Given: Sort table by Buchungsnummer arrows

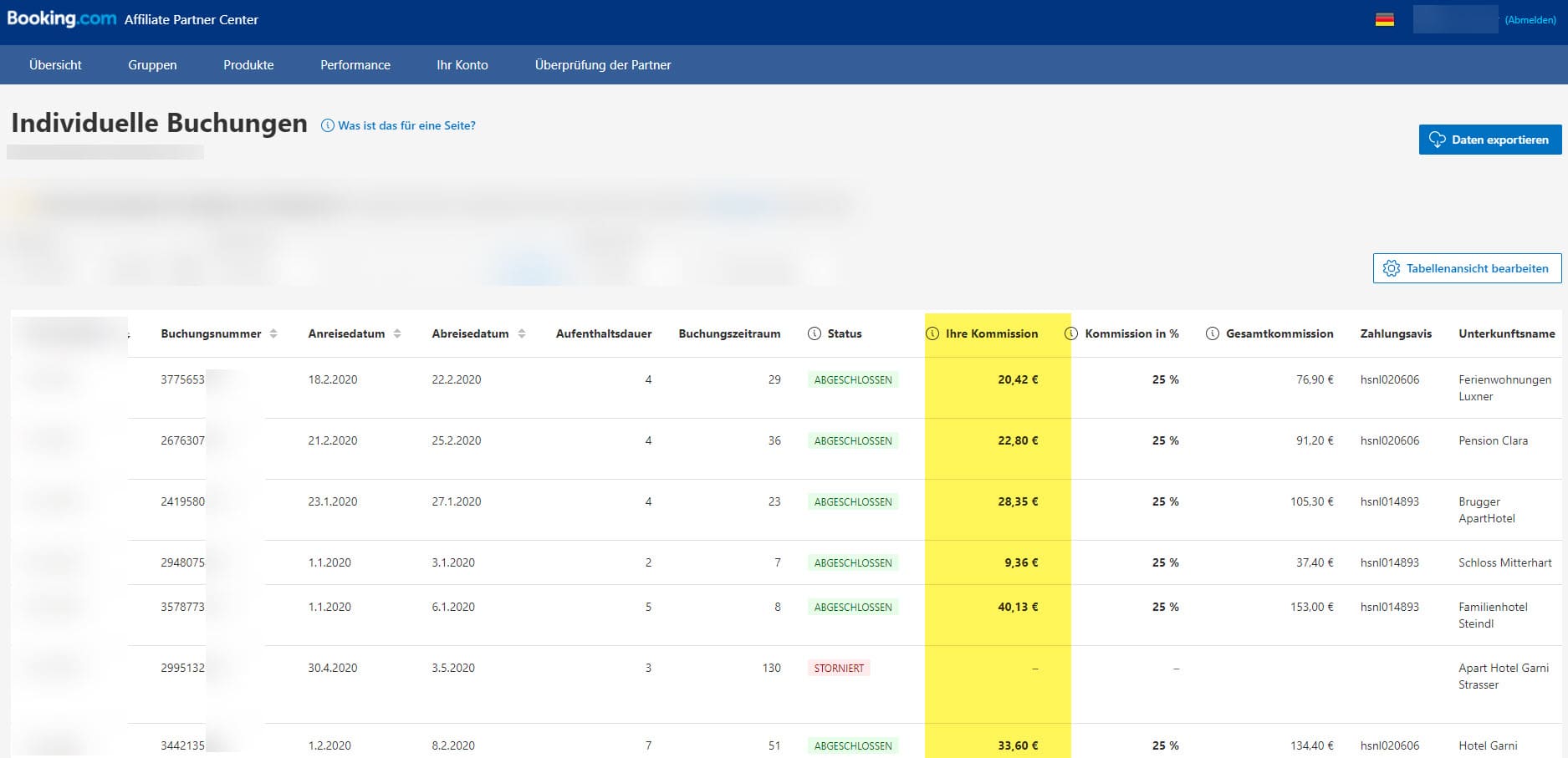Looking at the screenshot, I should pos(273,333).
